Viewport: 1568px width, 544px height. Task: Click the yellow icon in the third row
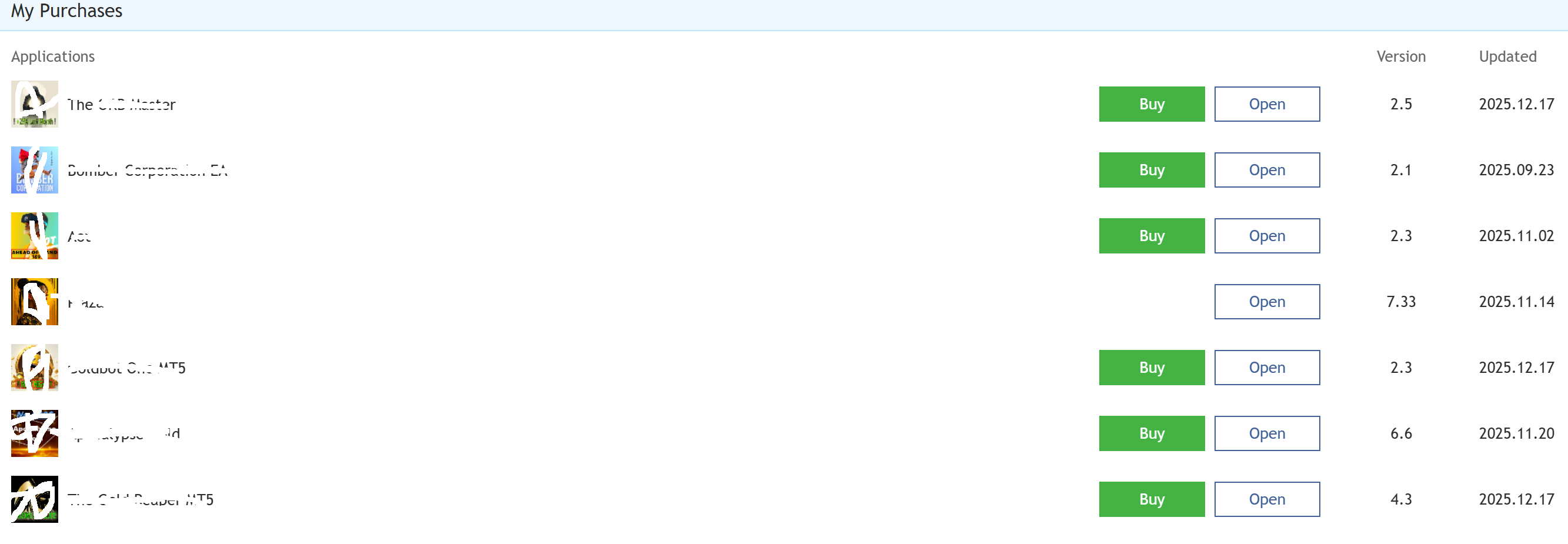(35, 235)
